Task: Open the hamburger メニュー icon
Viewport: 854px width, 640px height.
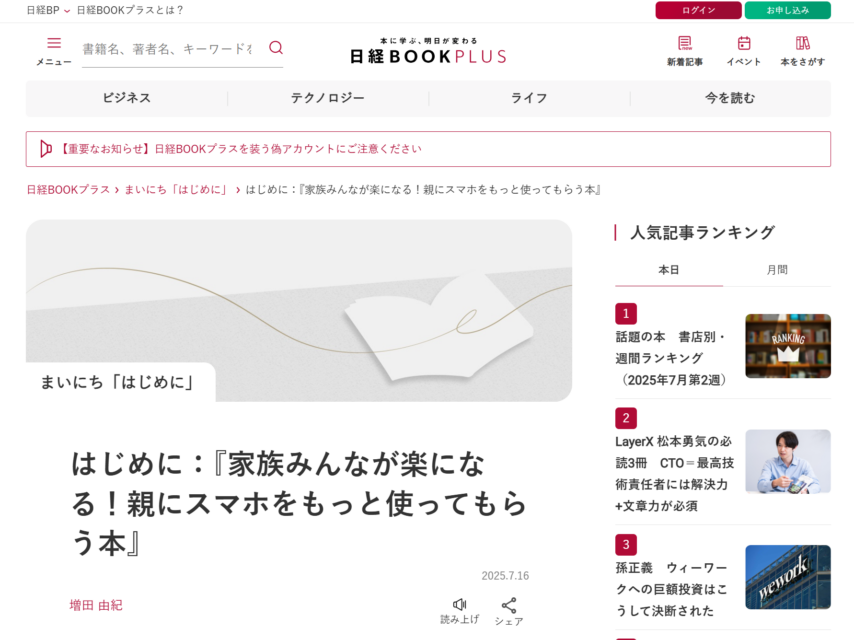Action: tap(54, 43)
